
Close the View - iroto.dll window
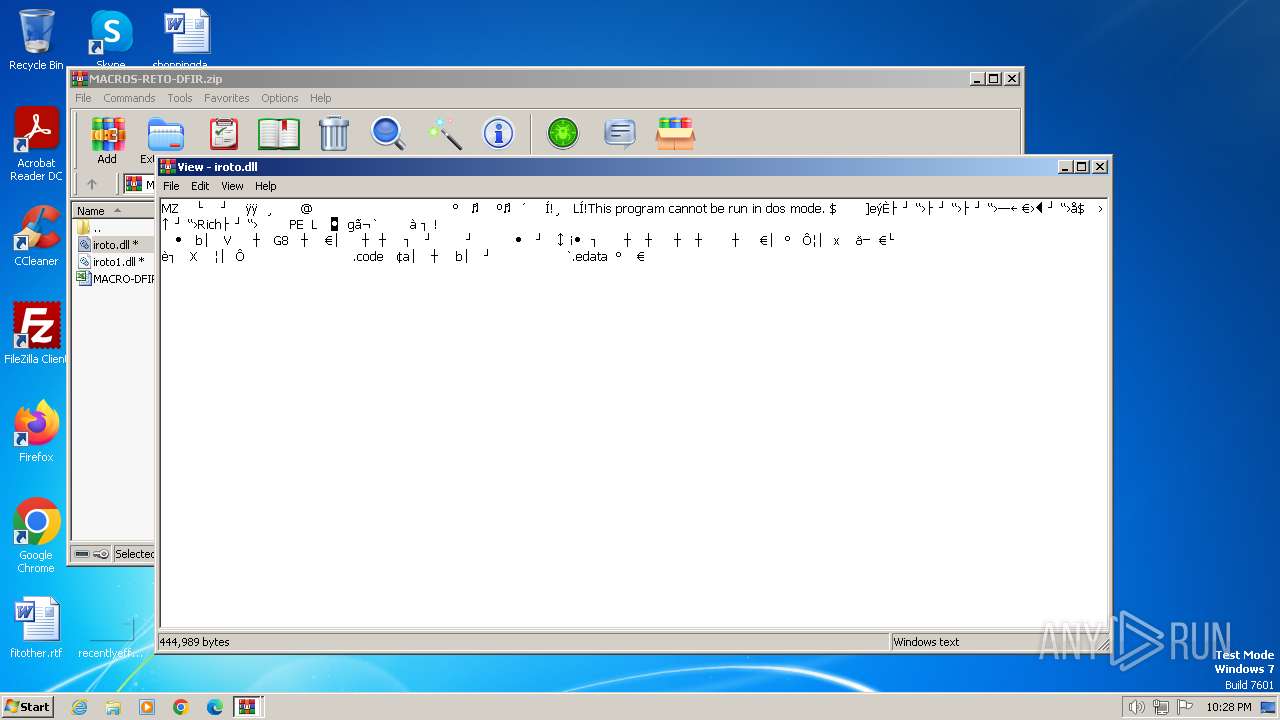pos(1099,167)
